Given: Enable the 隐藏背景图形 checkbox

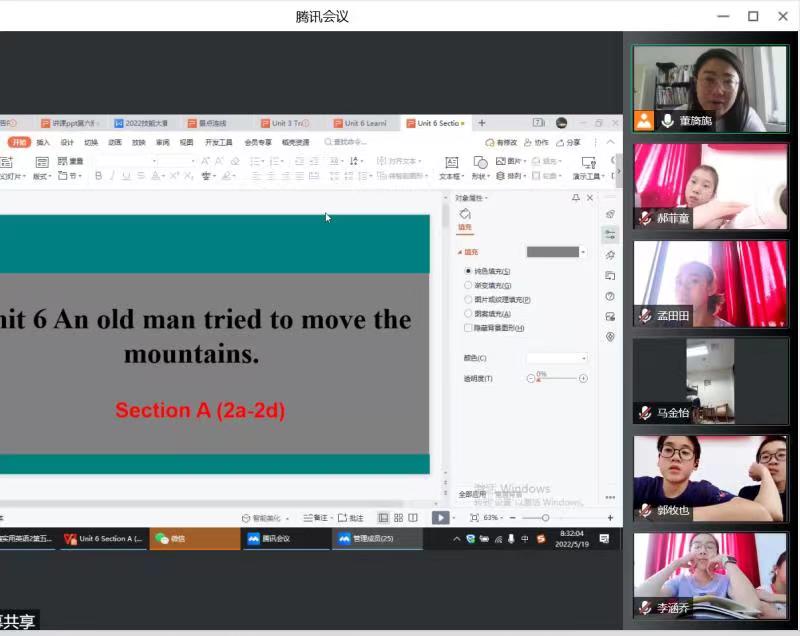Looking at the screenshot, I should (x=468, y=328).
